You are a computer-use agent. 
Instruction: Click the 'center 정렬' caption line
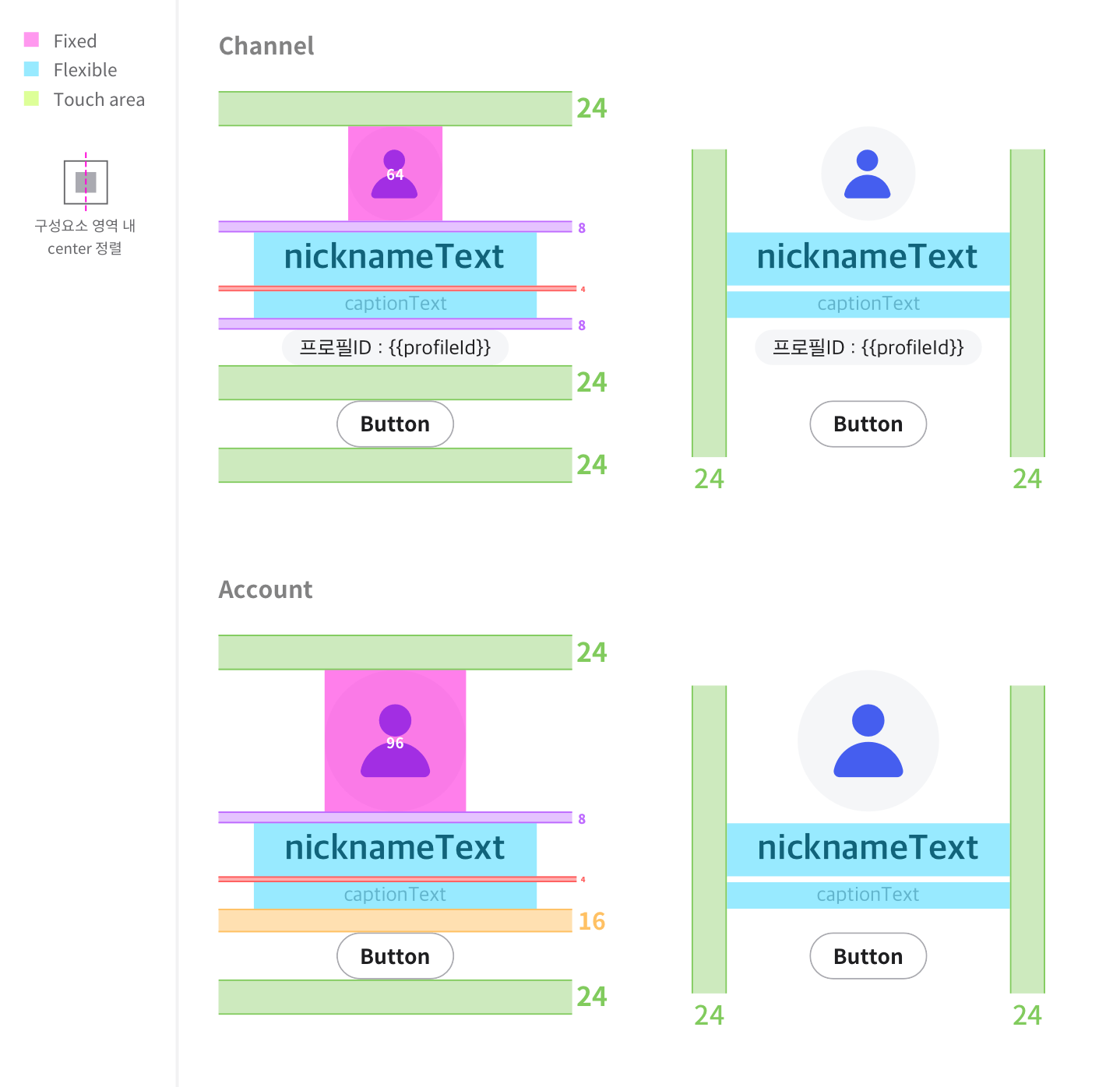pos(85,248)
